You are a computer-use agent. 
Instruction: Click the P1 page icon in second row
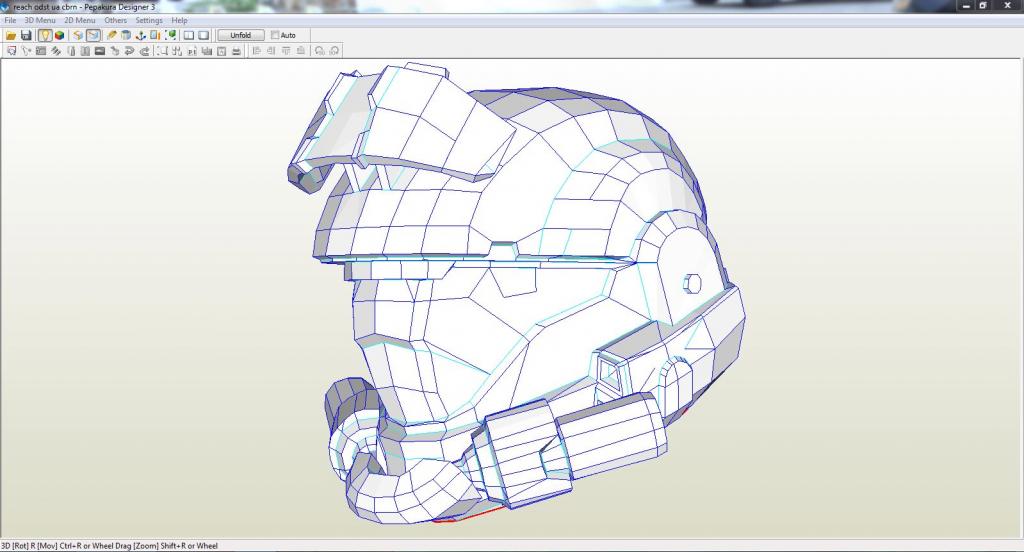tap(192, 51)
